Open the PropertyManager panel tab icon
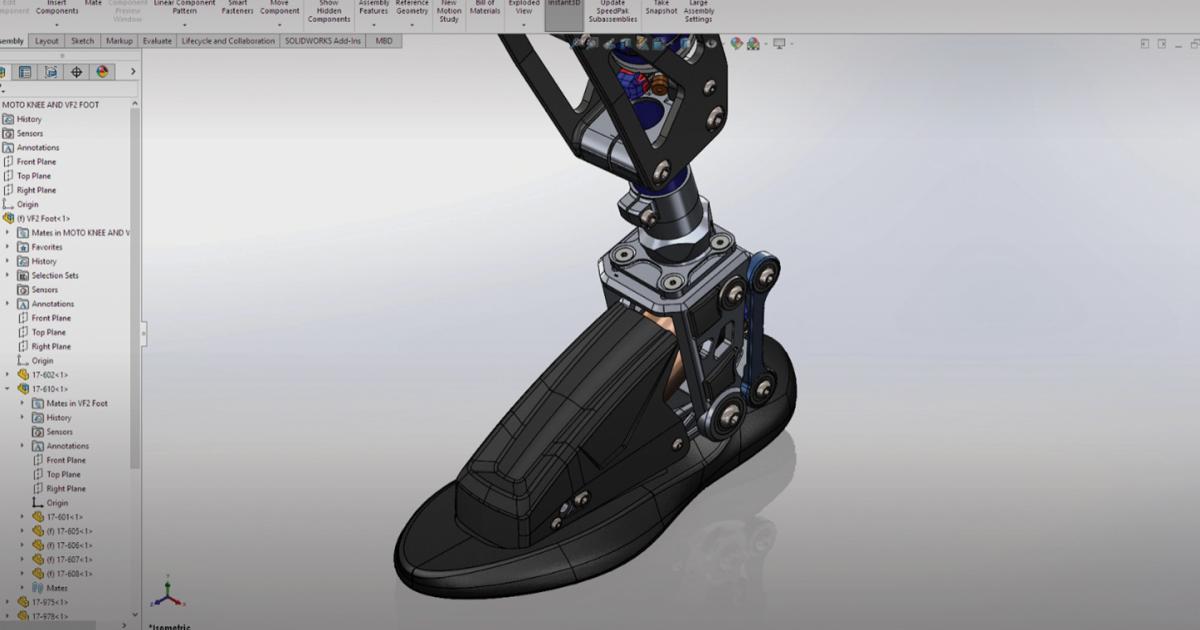The image size is (1200, 630). pyautogui.click(x=24, y=72)
